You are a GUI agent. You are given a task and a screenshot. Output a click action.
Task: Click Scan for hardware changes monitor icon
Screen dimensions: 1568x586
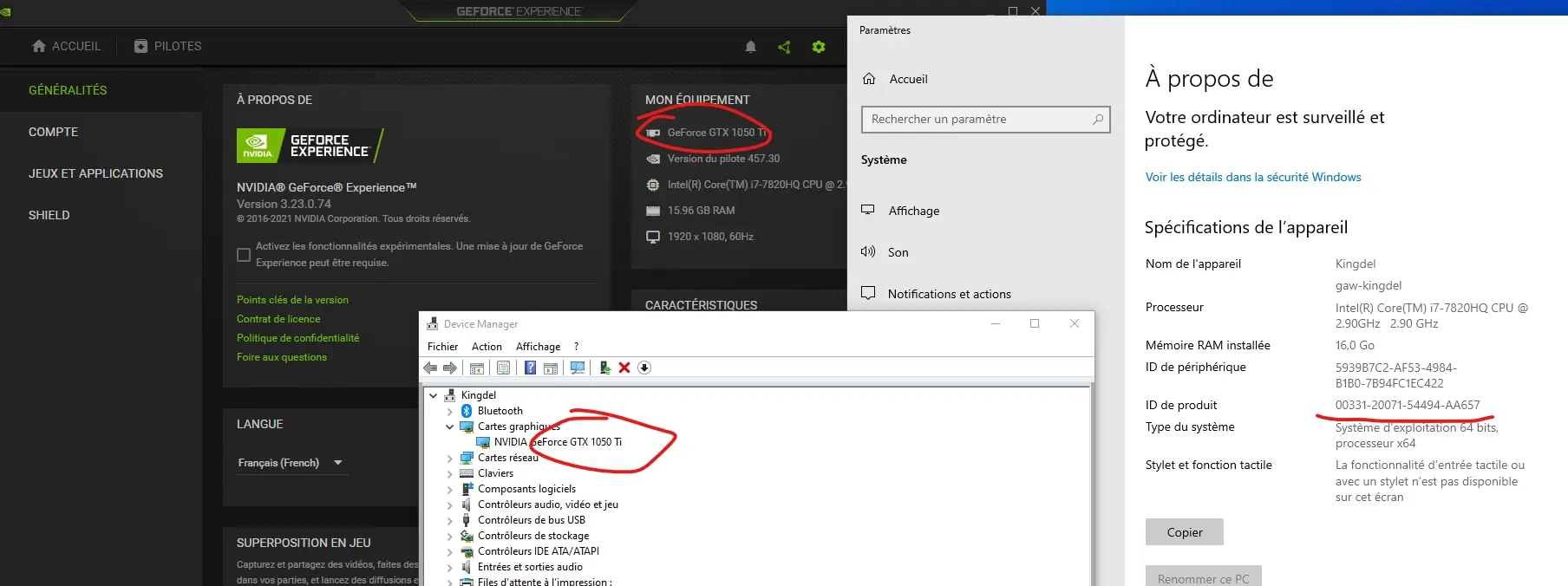tap(578, 368)
